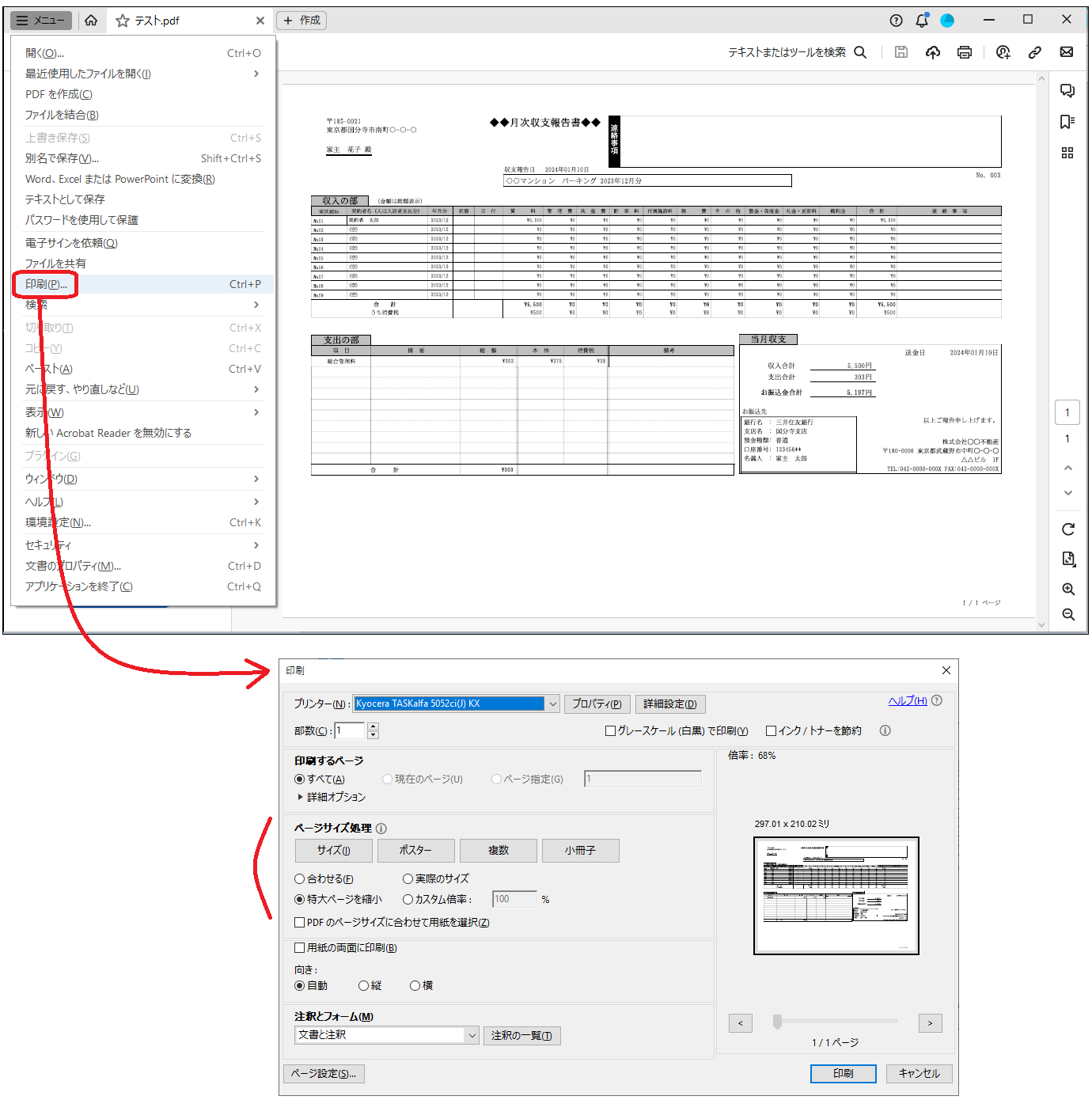Select 印刷(P)... in the menu
Screen dimensions: 1092x1100
click(x=46, y=284)
